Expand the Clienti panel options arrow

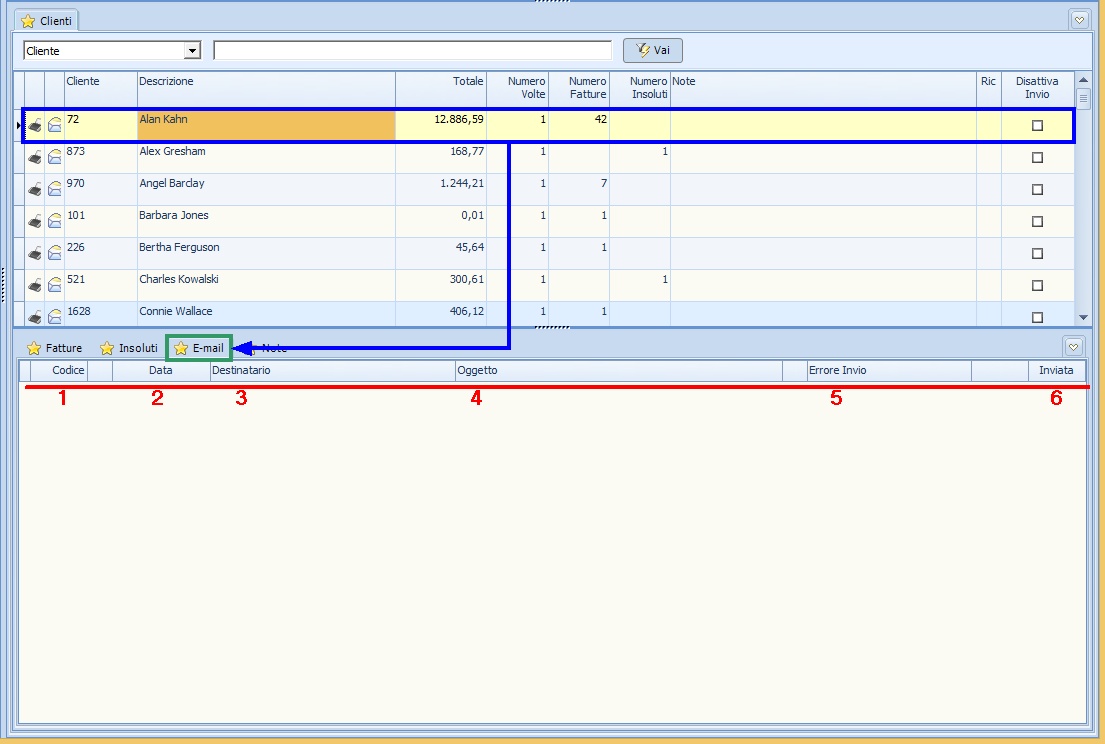(x=1079, y=19)
